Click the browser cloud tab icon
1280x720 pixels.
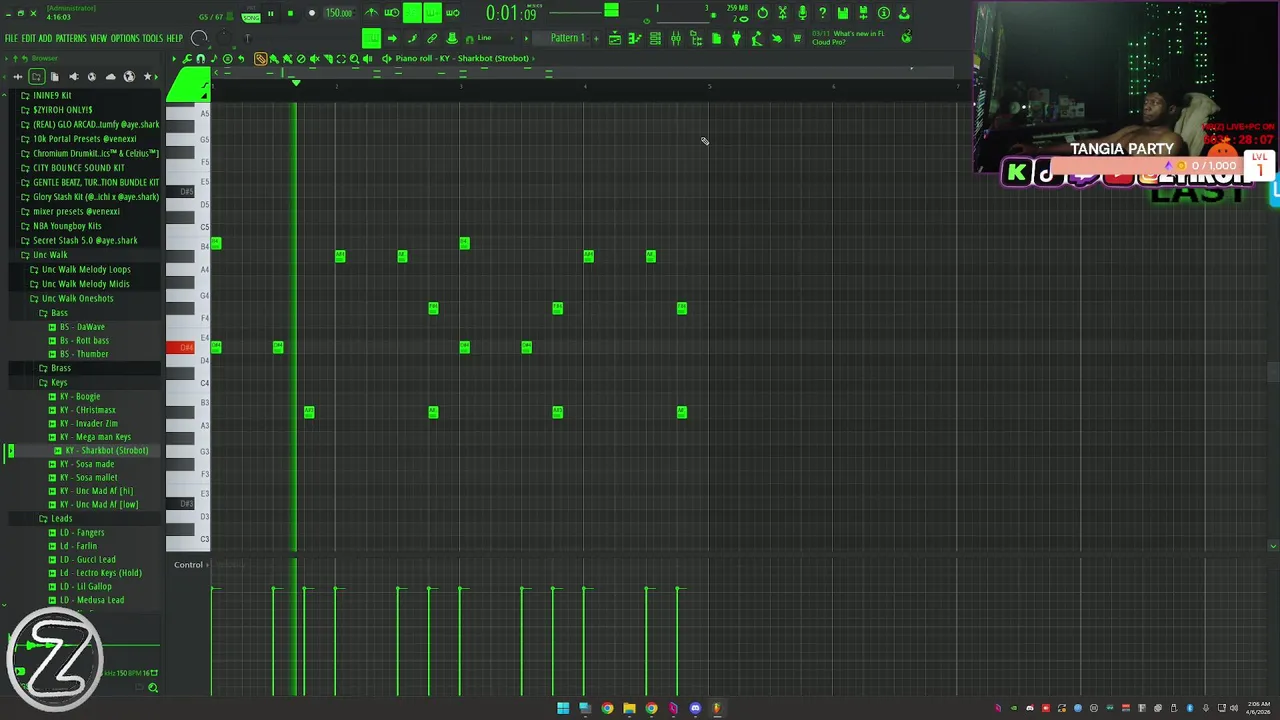(x=111, y=77)
